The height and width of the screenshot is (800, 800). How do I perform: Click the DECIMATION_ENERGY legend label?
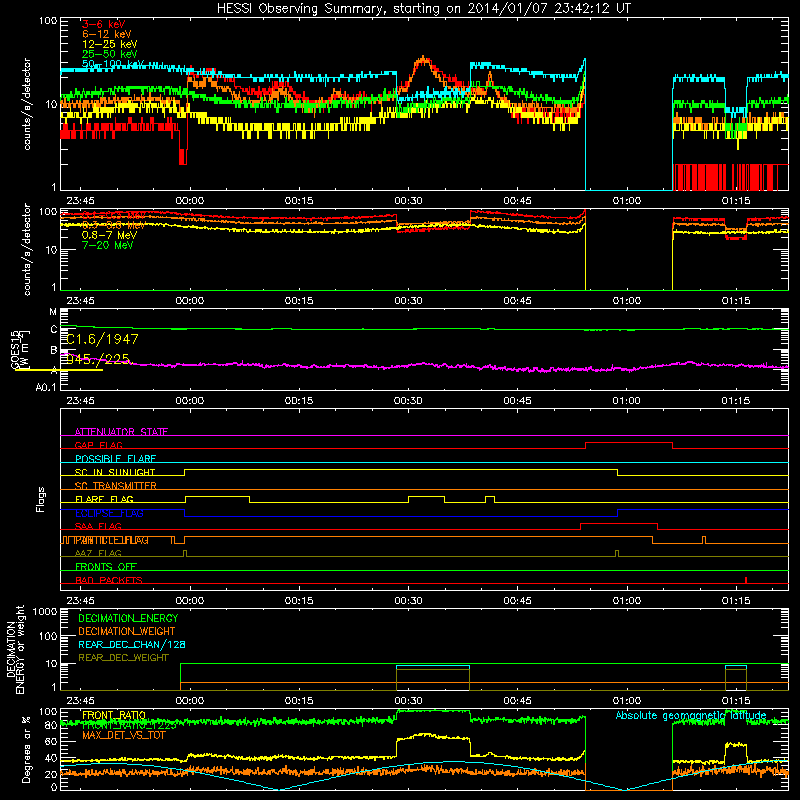click(128, 618)
